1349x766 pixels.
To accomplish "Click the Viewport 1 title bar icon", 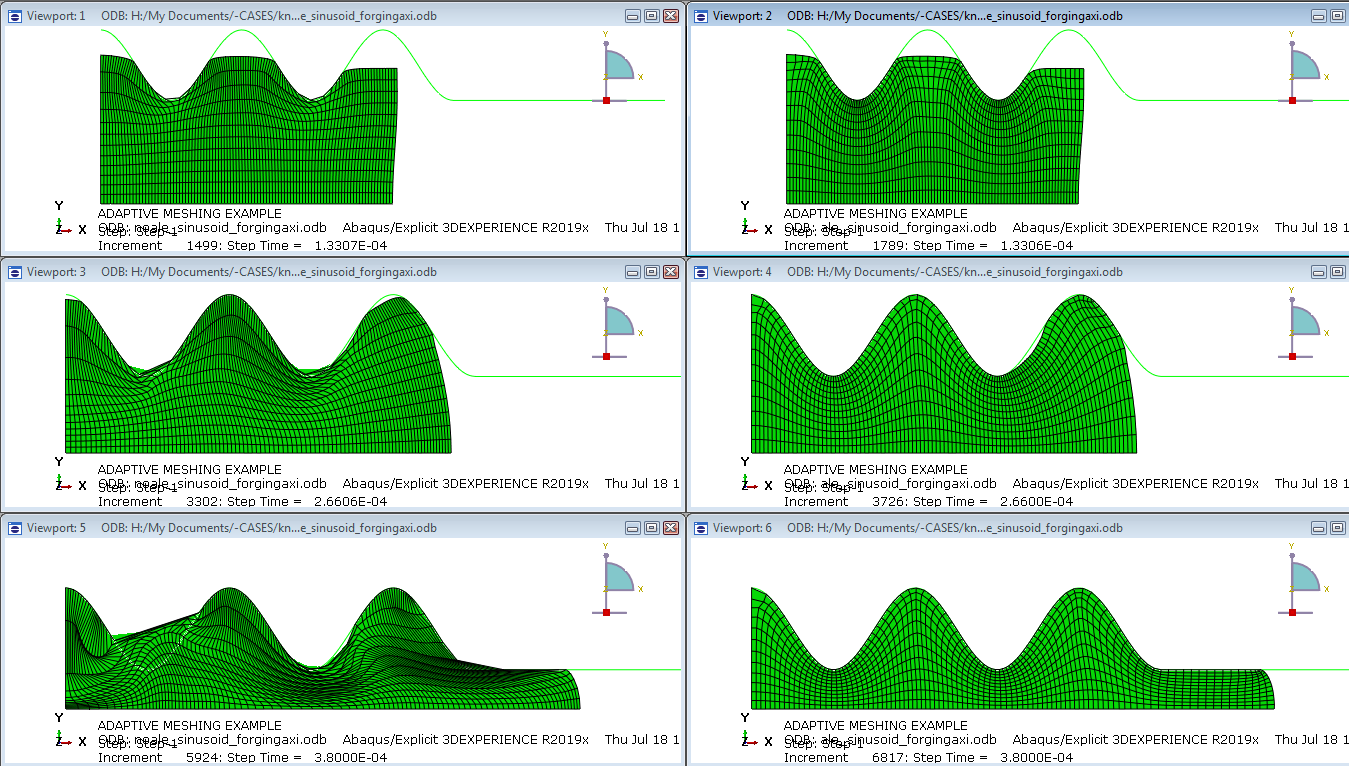I will pyautogui.click(x=14, y=15).
